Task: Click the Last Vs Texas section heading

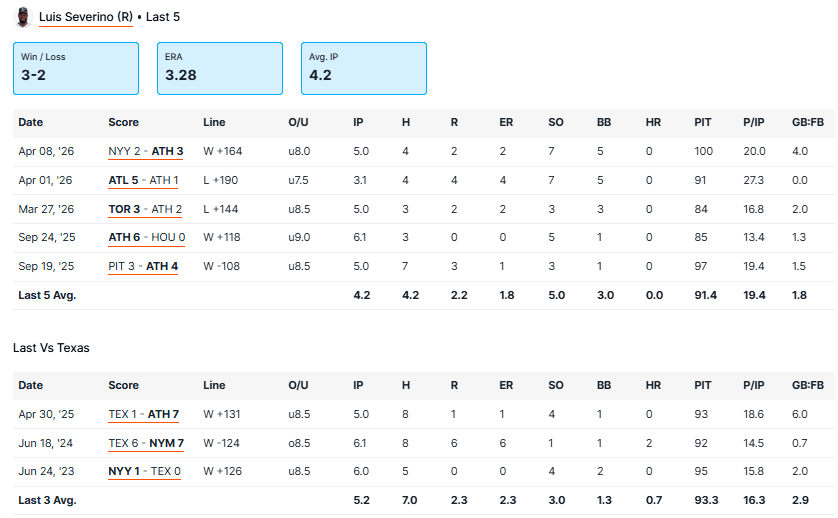Action: pos(51,348)
